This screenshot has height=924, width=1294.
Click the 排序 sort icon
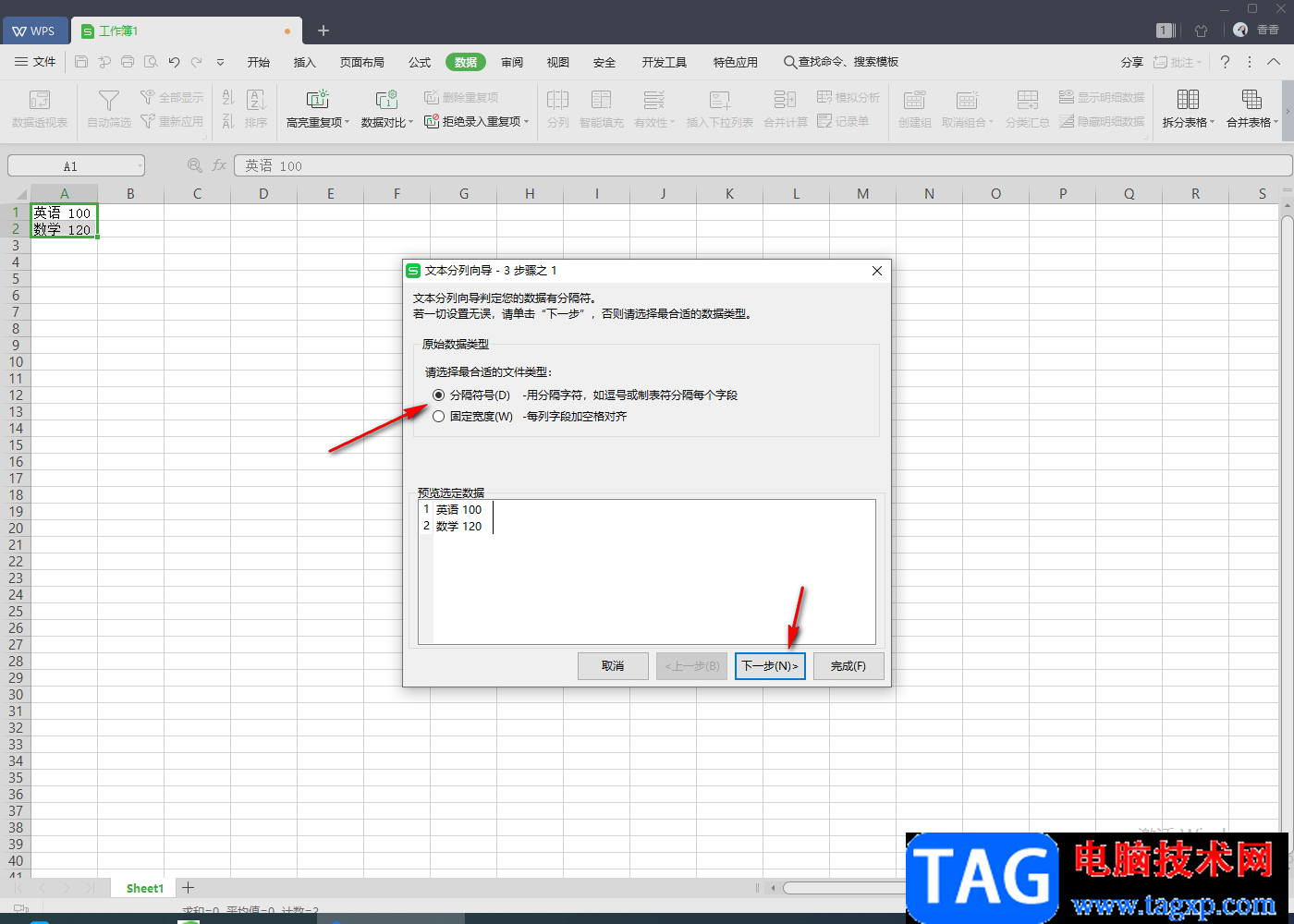click(x=256, y=100)
